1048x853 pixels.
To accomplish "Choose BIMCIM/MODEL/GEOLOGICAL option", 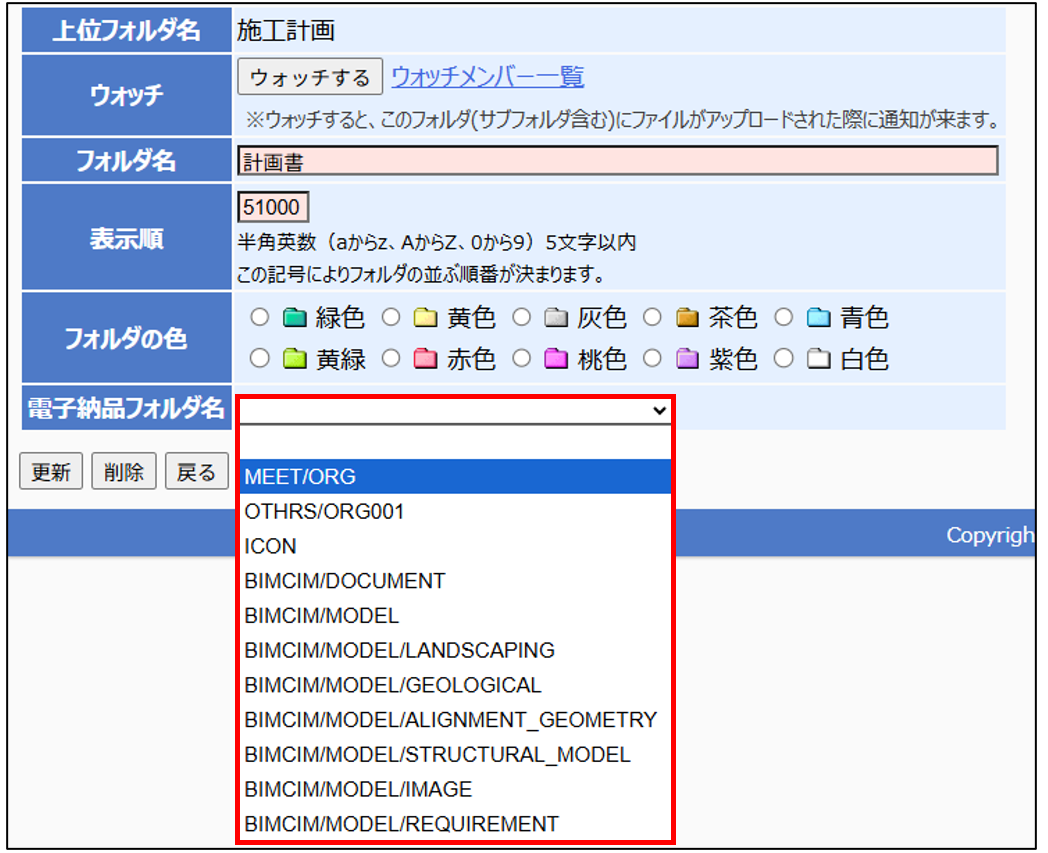I will pos(392,685).
